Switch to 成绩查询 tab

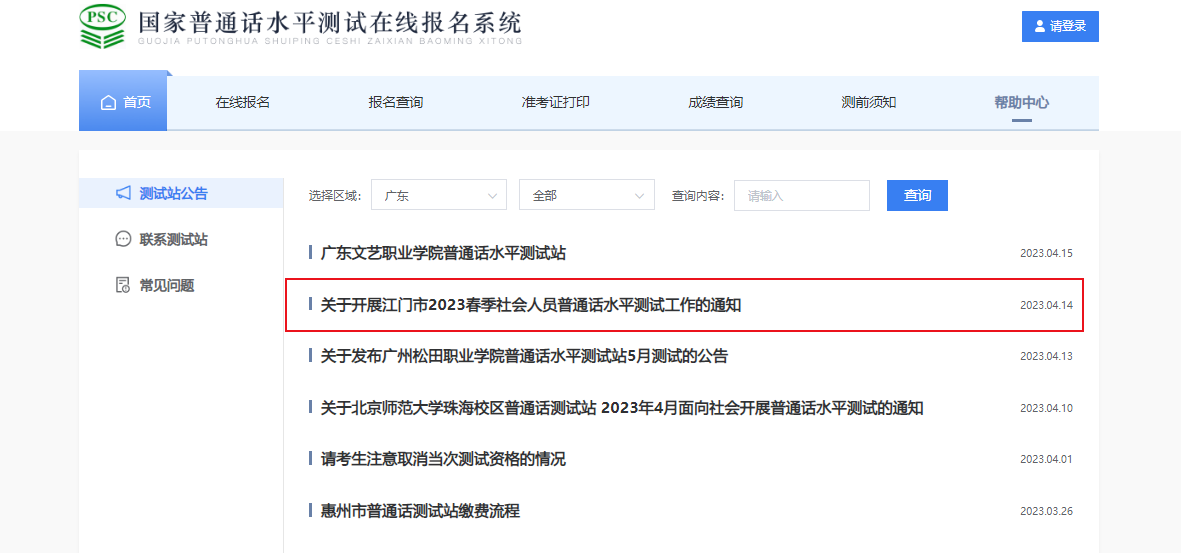pyautogui.click(x=715, y=103)
